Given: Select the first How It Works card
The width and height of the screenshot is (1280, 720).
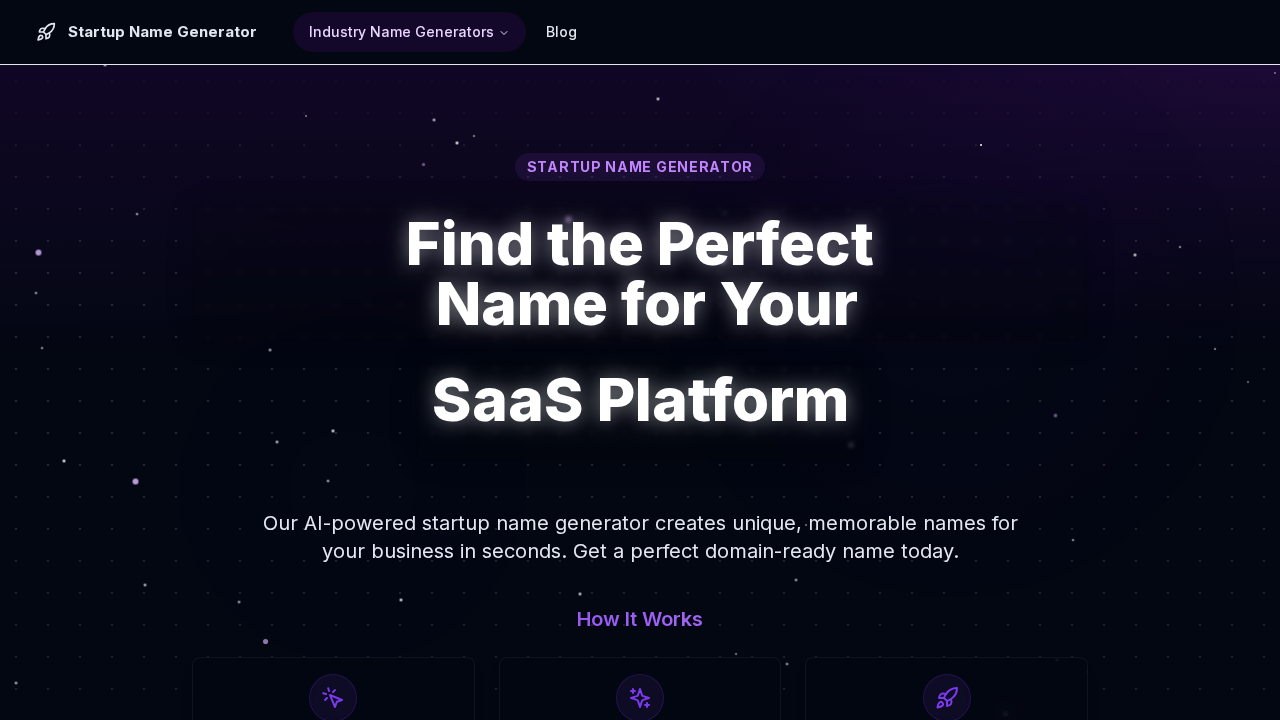Looking at the screenshot, I should [x=333, y=688].
